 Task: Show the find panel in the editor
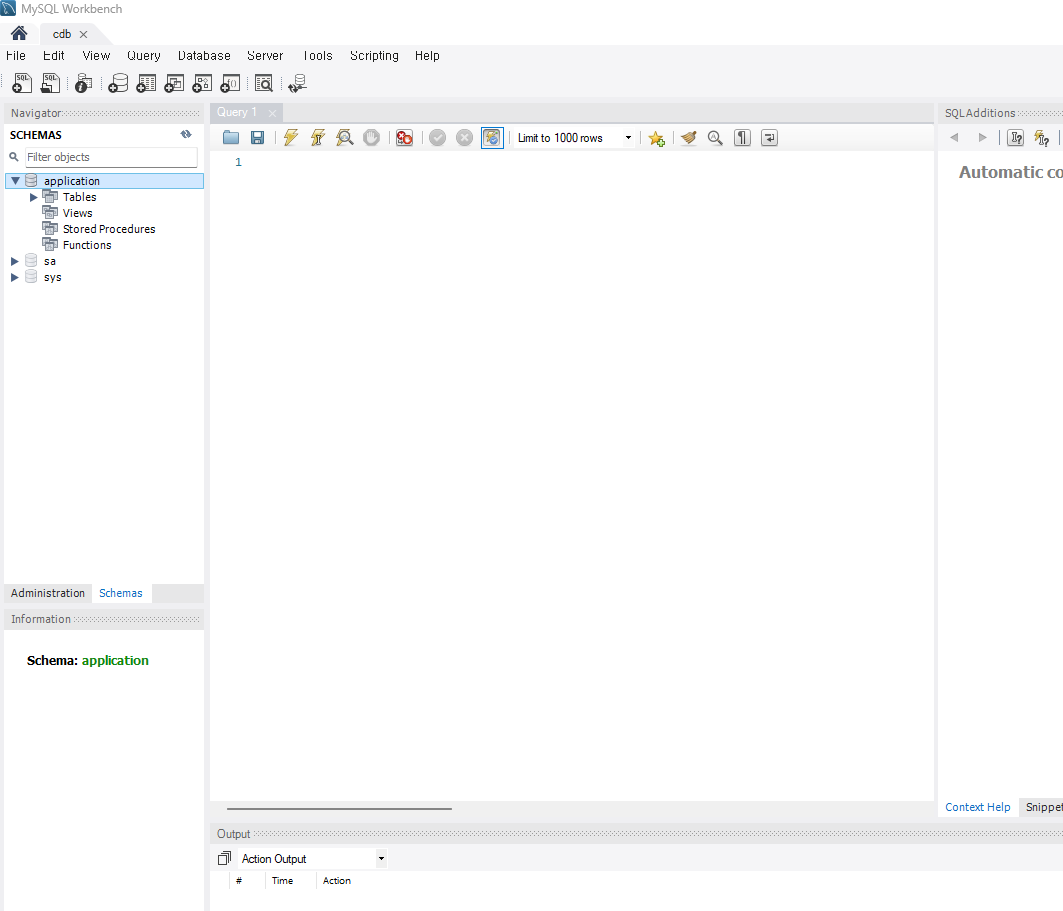[715, 138]
